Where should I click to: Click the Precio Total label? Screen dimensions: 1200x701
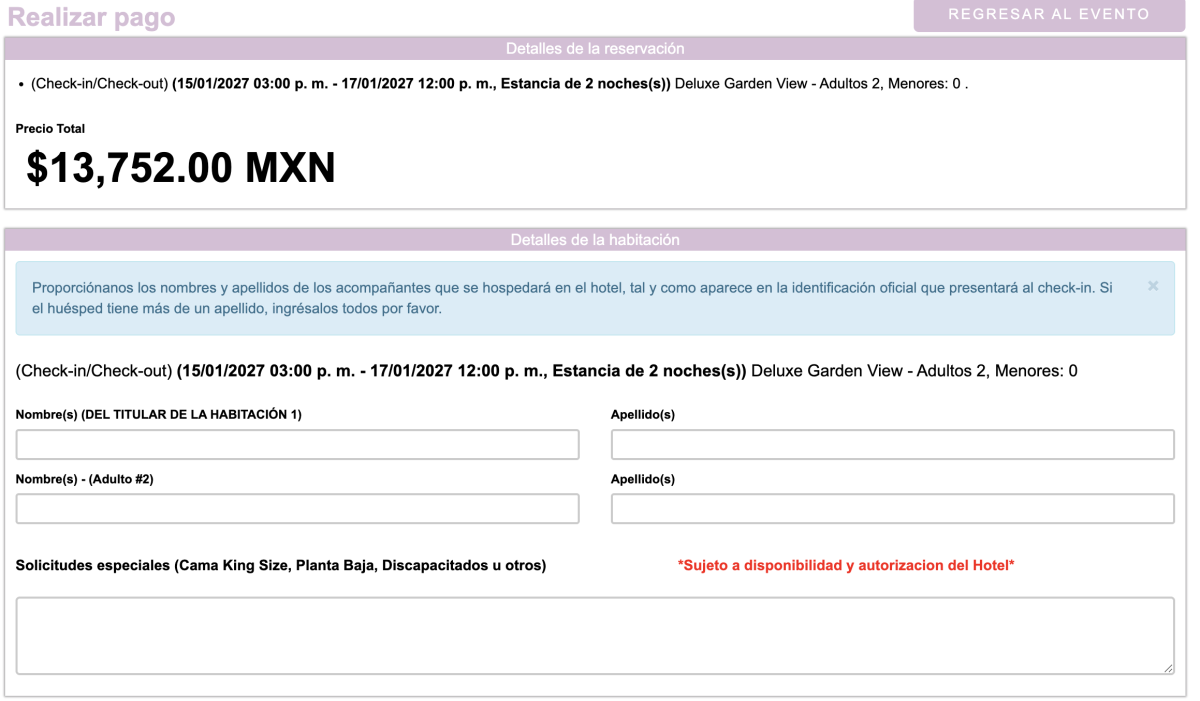pyautogui.click(x=50, y=129)
